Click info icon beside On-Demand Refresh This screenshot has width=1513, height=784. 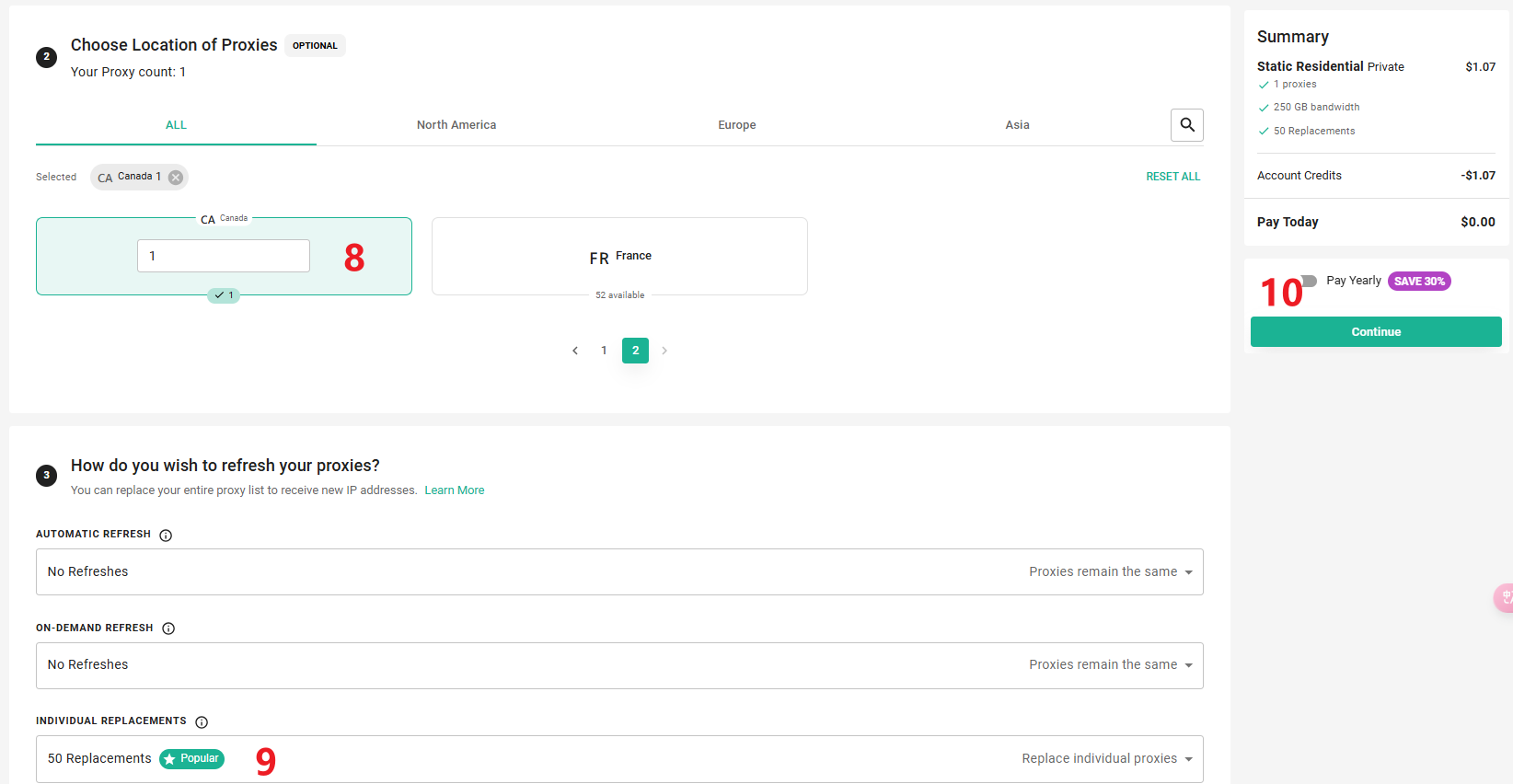point(168,628)
